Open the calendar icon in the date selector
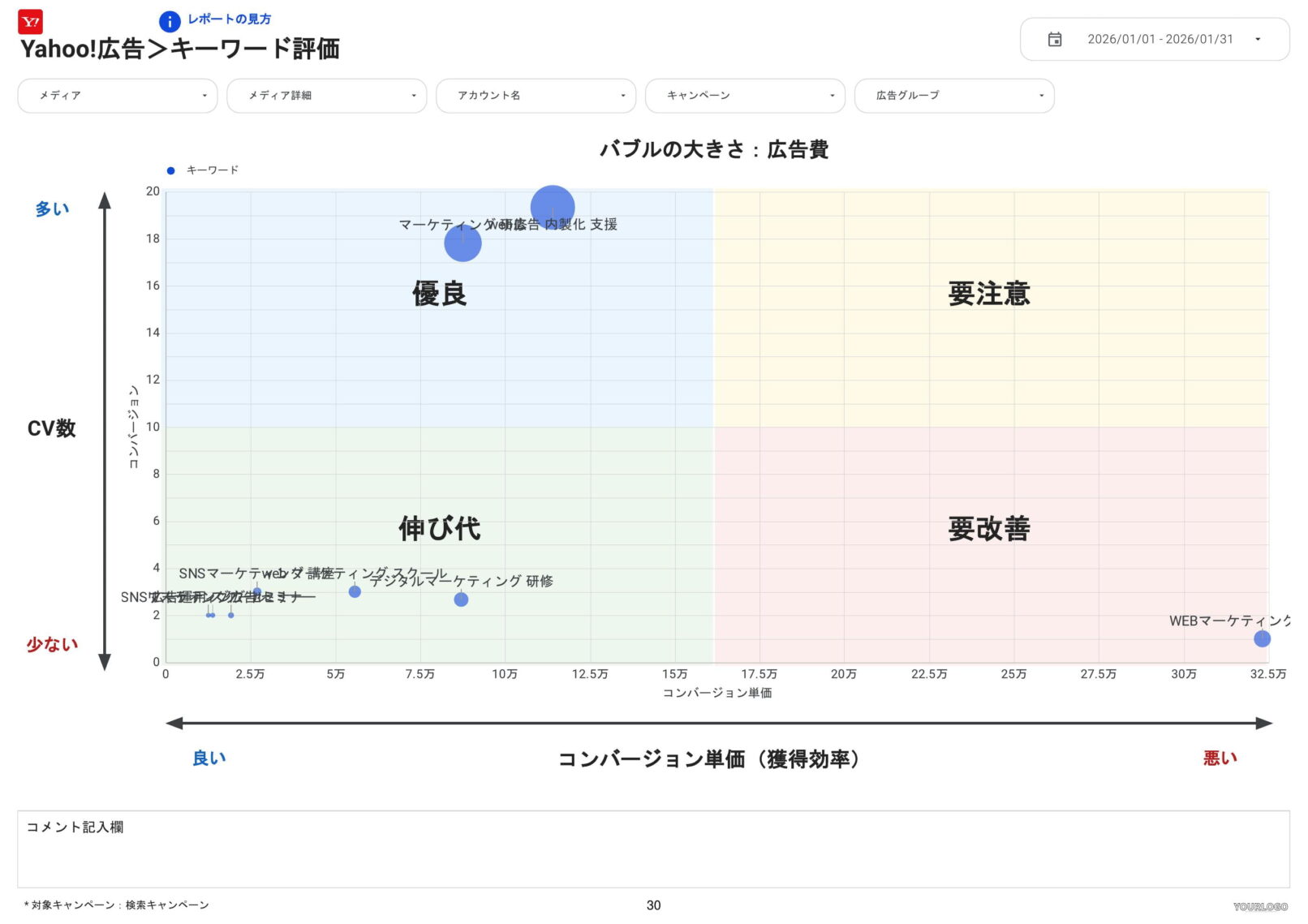The height and width of the screenshot is (924, 1308). pos(1055,38)
